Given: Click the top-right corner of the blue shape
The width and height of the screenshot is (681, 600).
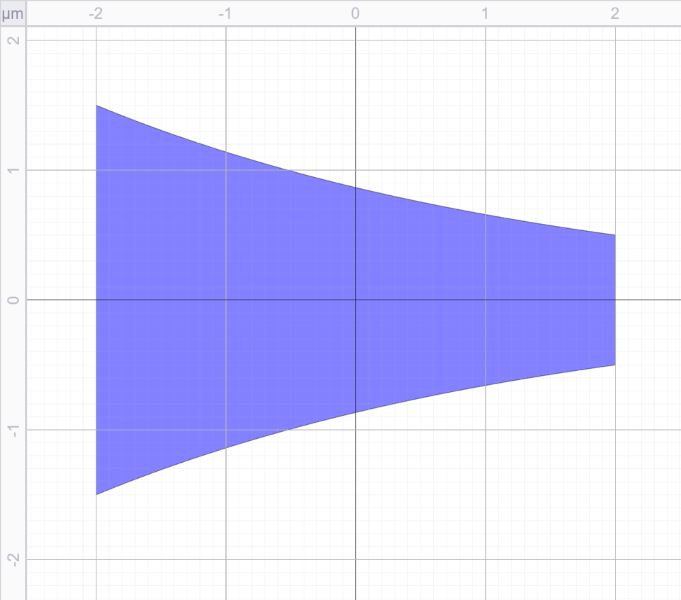Looking at the screenshot, I should [x=615, y=235].
